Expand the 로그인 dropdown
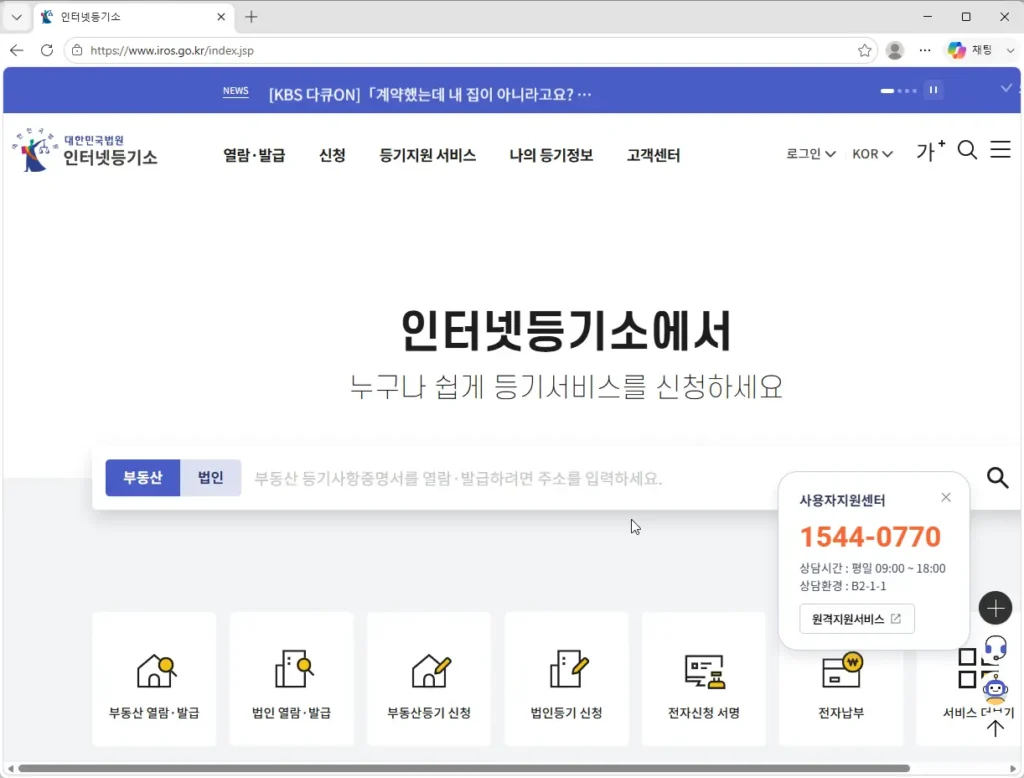 (810, 154)
